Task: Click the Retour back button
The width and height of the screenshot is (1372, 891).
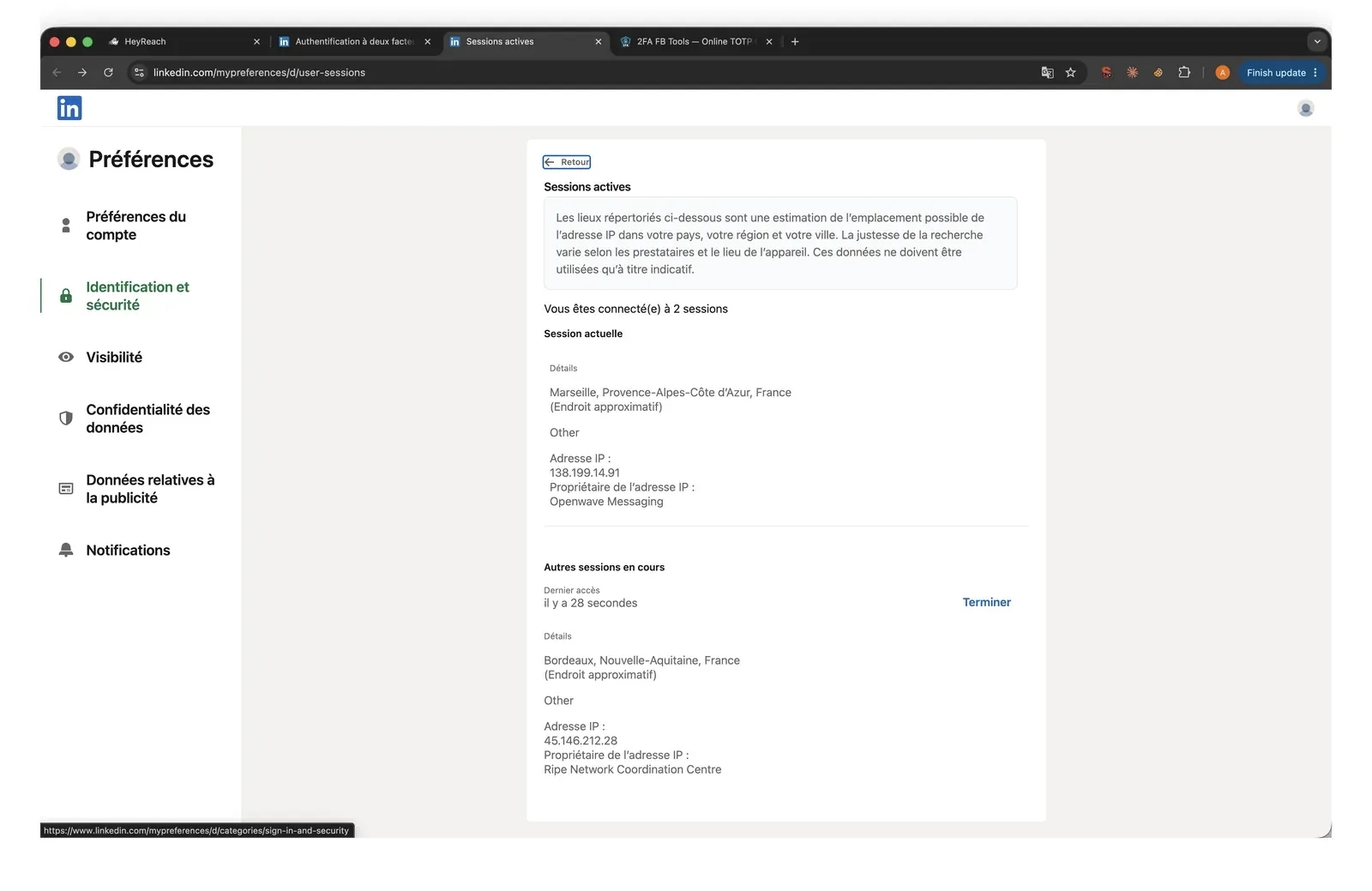Action: (567, 162)
